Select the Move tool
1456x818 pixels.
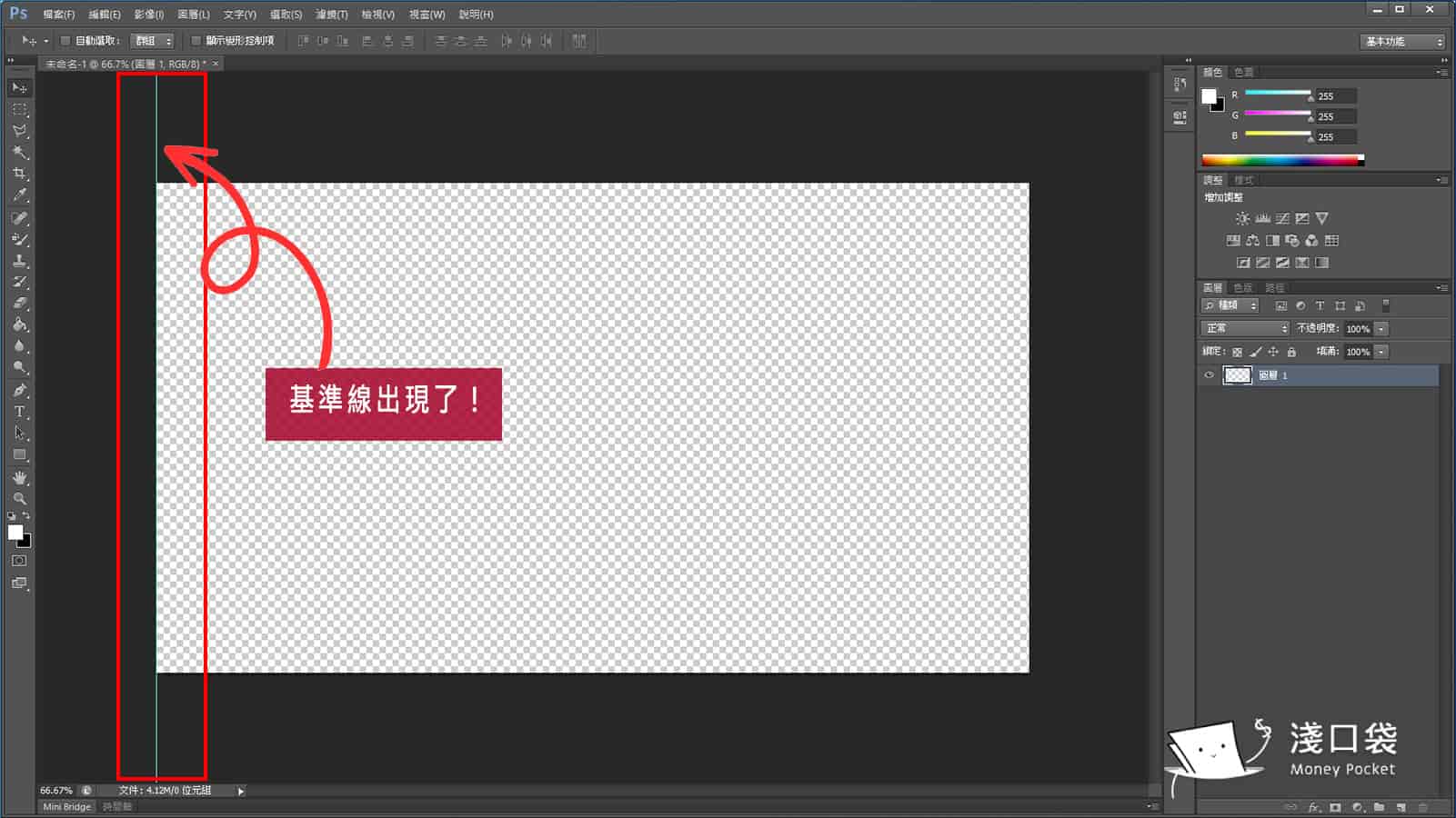20,87
